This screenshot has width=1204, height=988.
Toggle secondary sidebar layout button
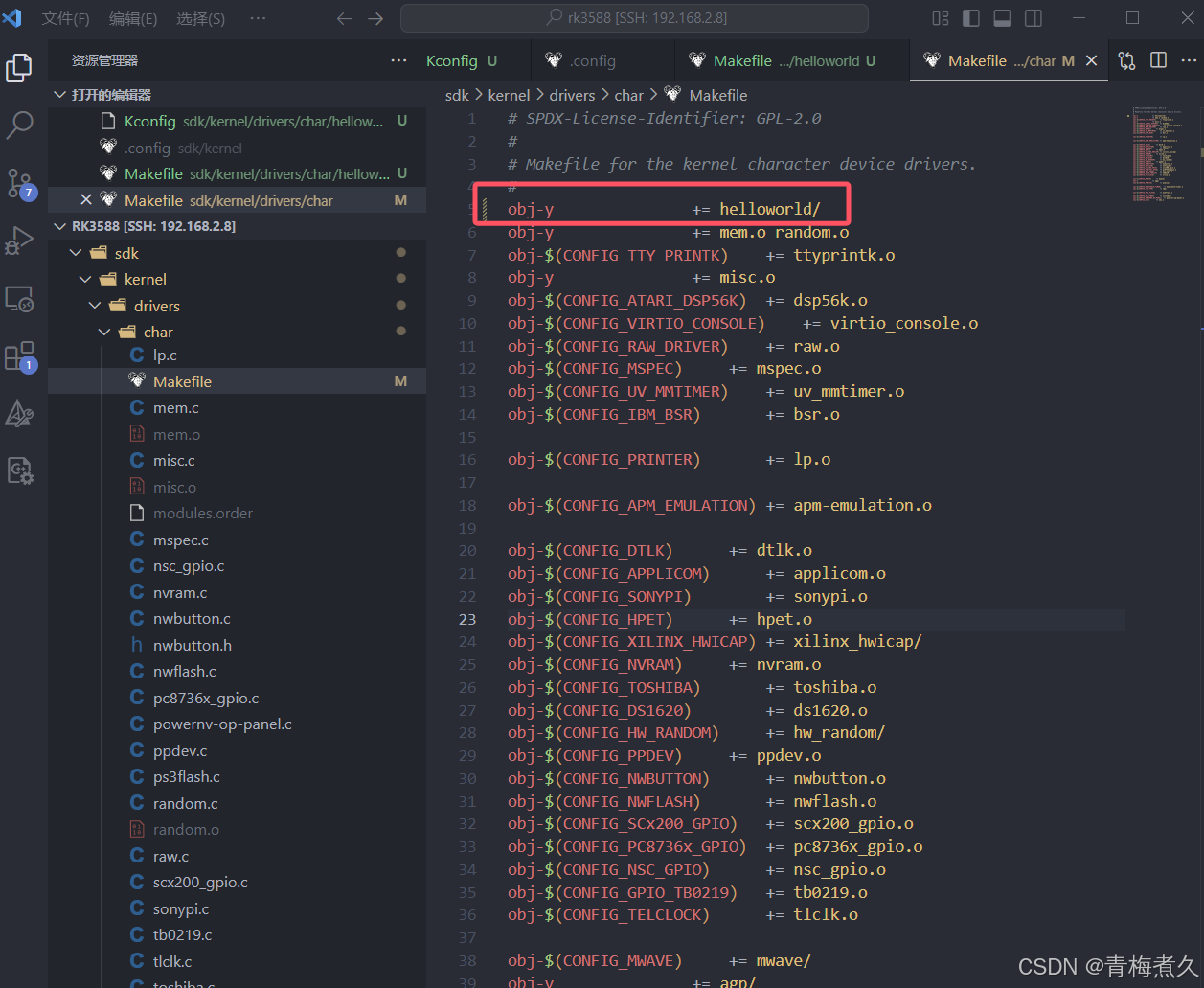click(1034, 18)
